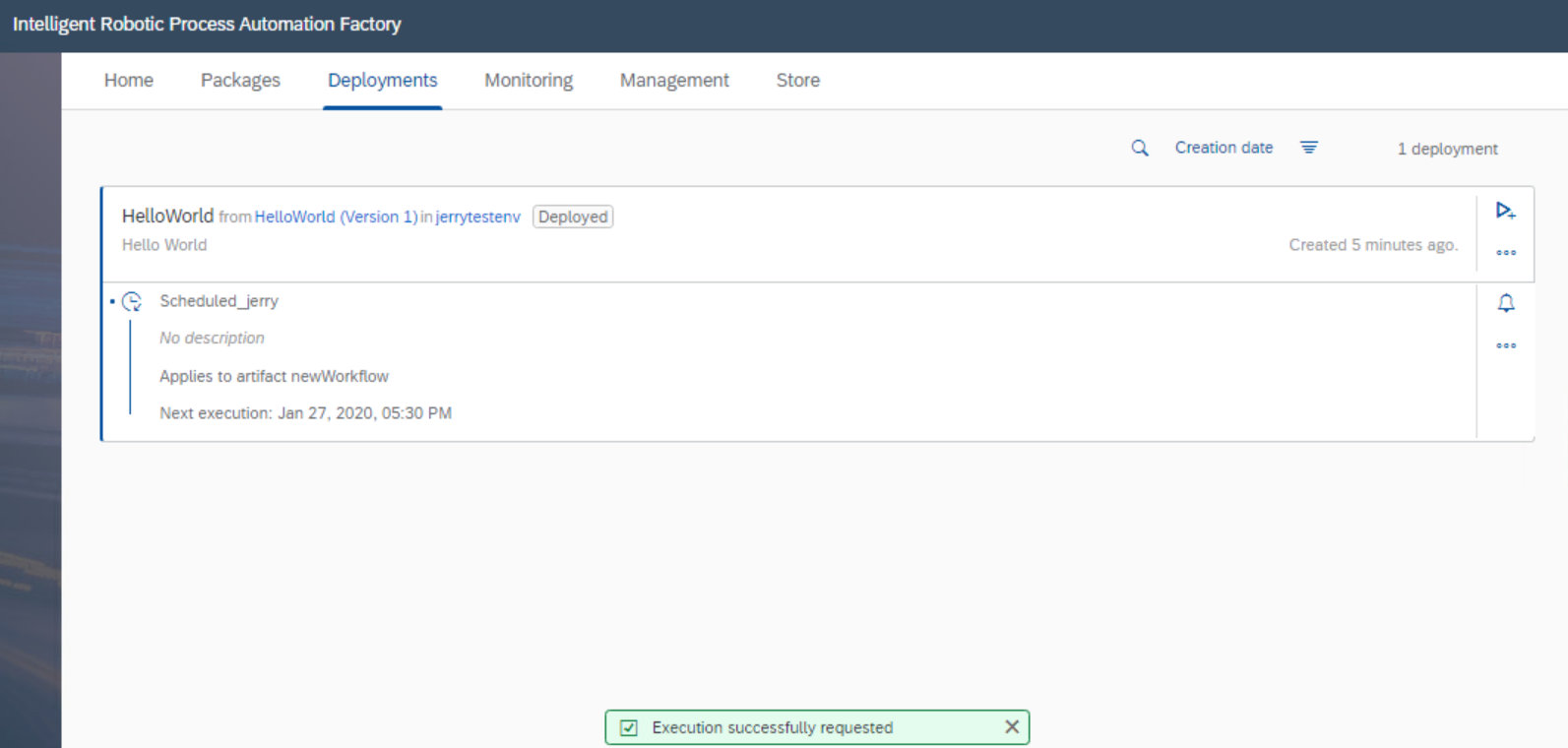Click the Created 5 minutes ago text
Viewport: 1568px width, 748px height.
[x=1374, y=245]
